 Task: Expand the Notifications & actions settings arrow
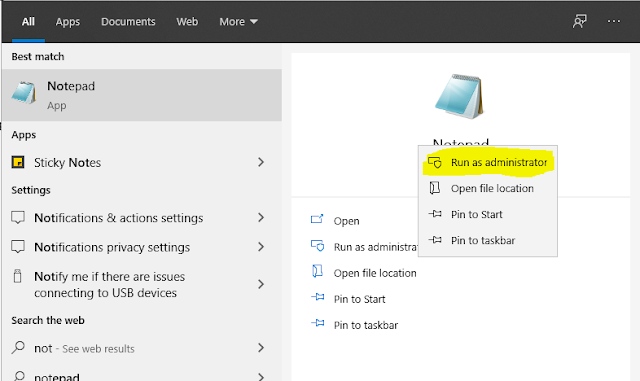pos(261,217)
